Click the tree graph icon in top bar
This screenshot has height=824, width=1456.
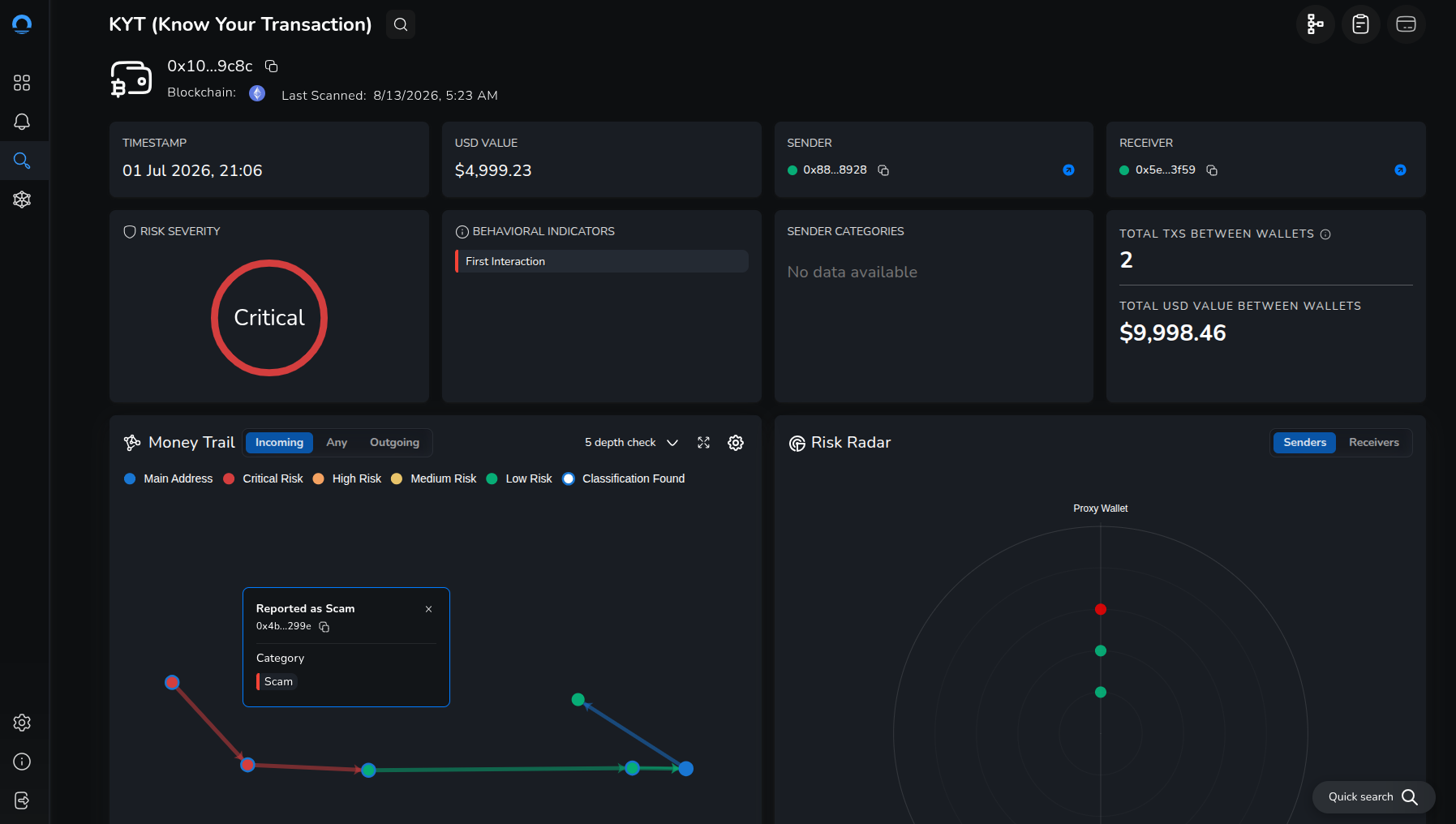1315,24
